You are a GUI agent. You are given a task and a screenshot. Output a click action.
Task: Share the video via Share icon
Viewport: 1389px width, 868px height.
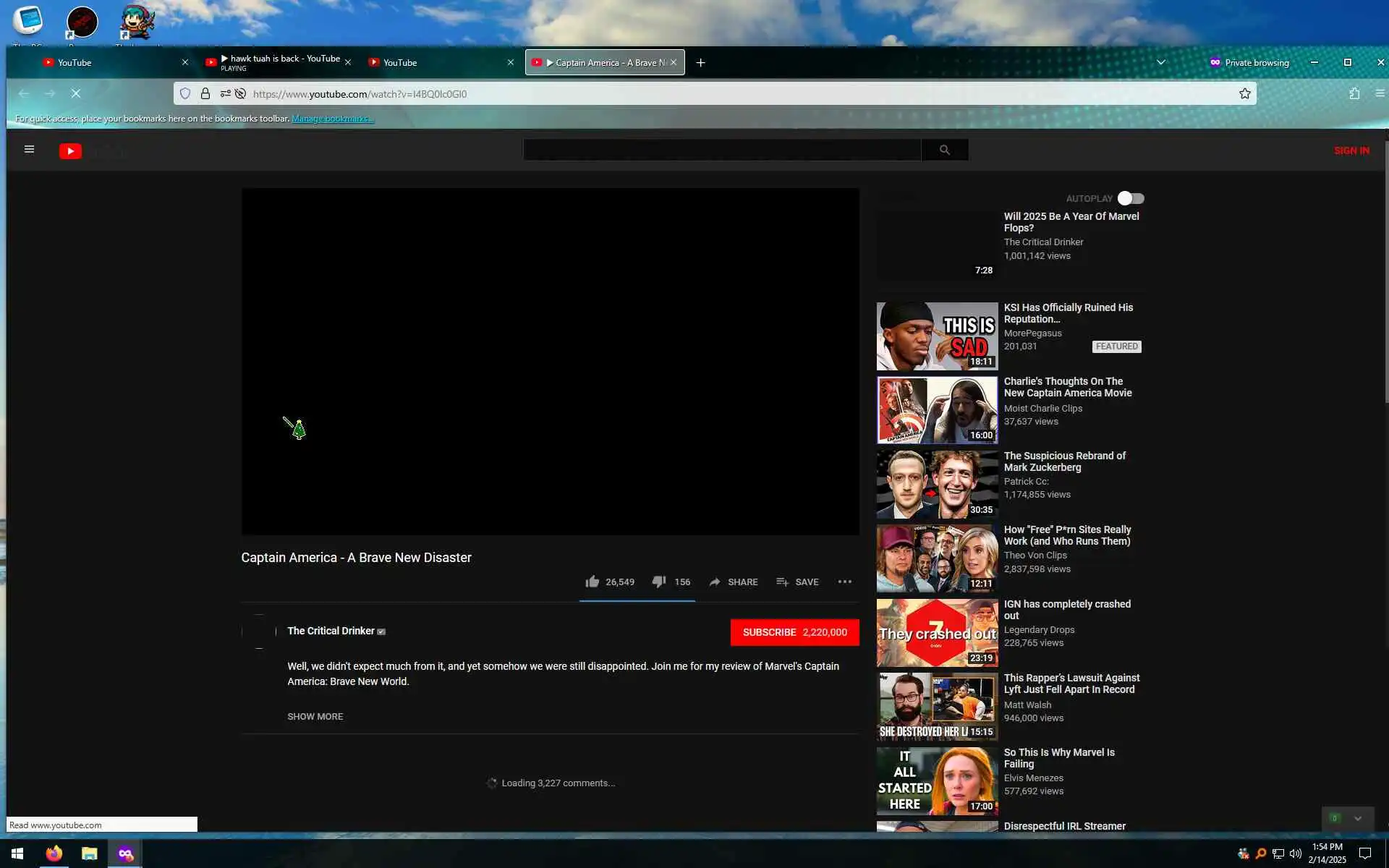(715, 582)
